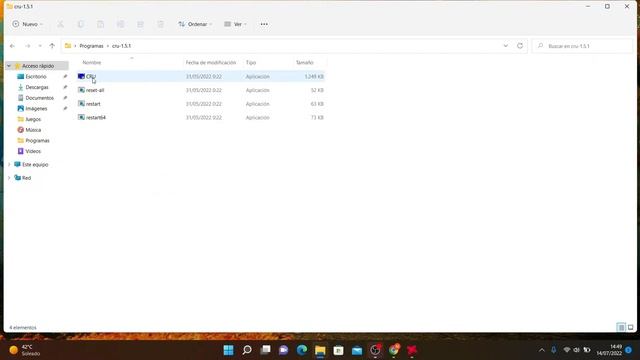Open Vídeos in the sidebar
640x360 pixels.
[33, 151]
